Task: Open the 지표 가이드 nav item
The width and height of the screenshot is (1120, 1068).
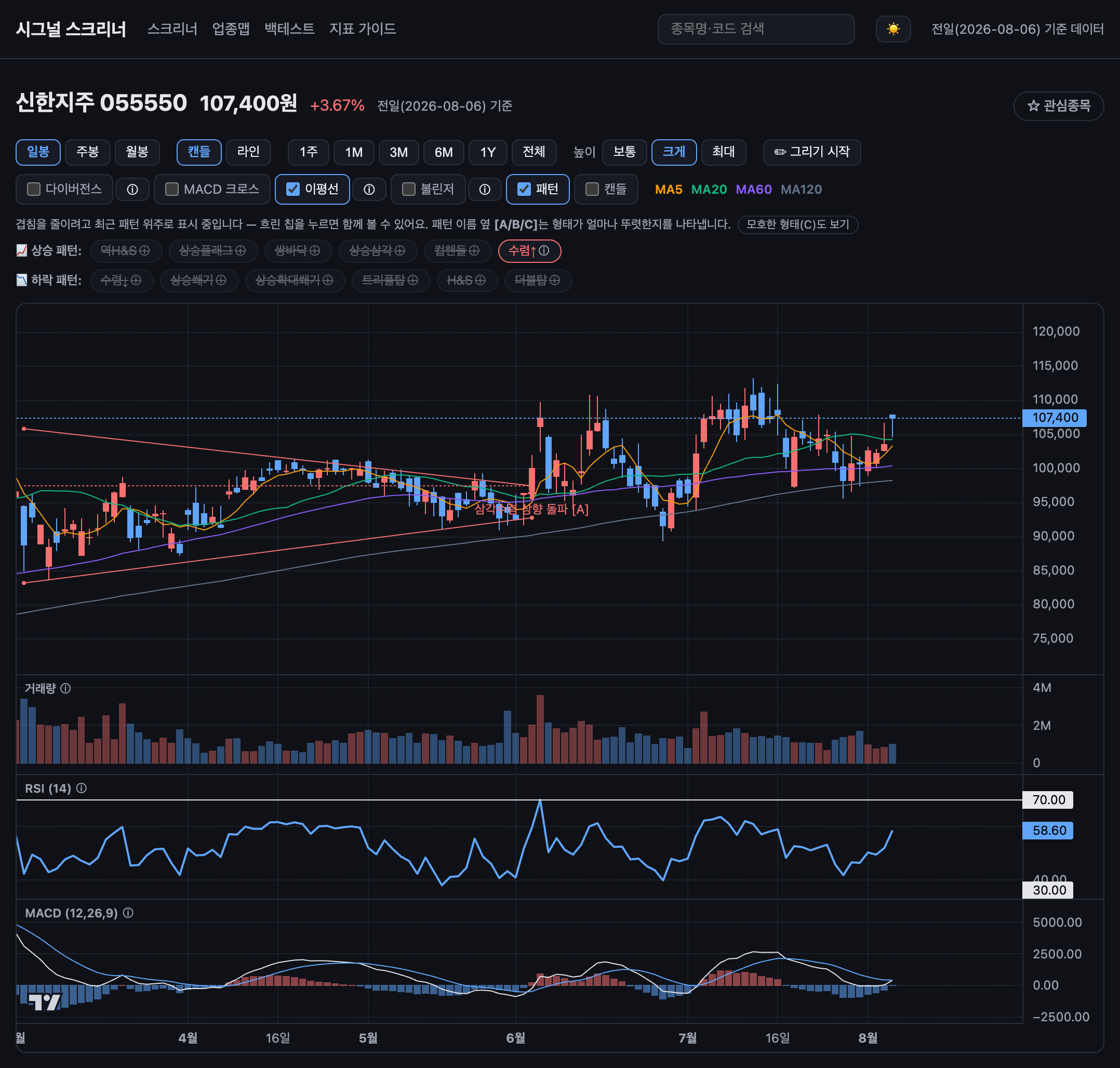Action: click(362, 29)
